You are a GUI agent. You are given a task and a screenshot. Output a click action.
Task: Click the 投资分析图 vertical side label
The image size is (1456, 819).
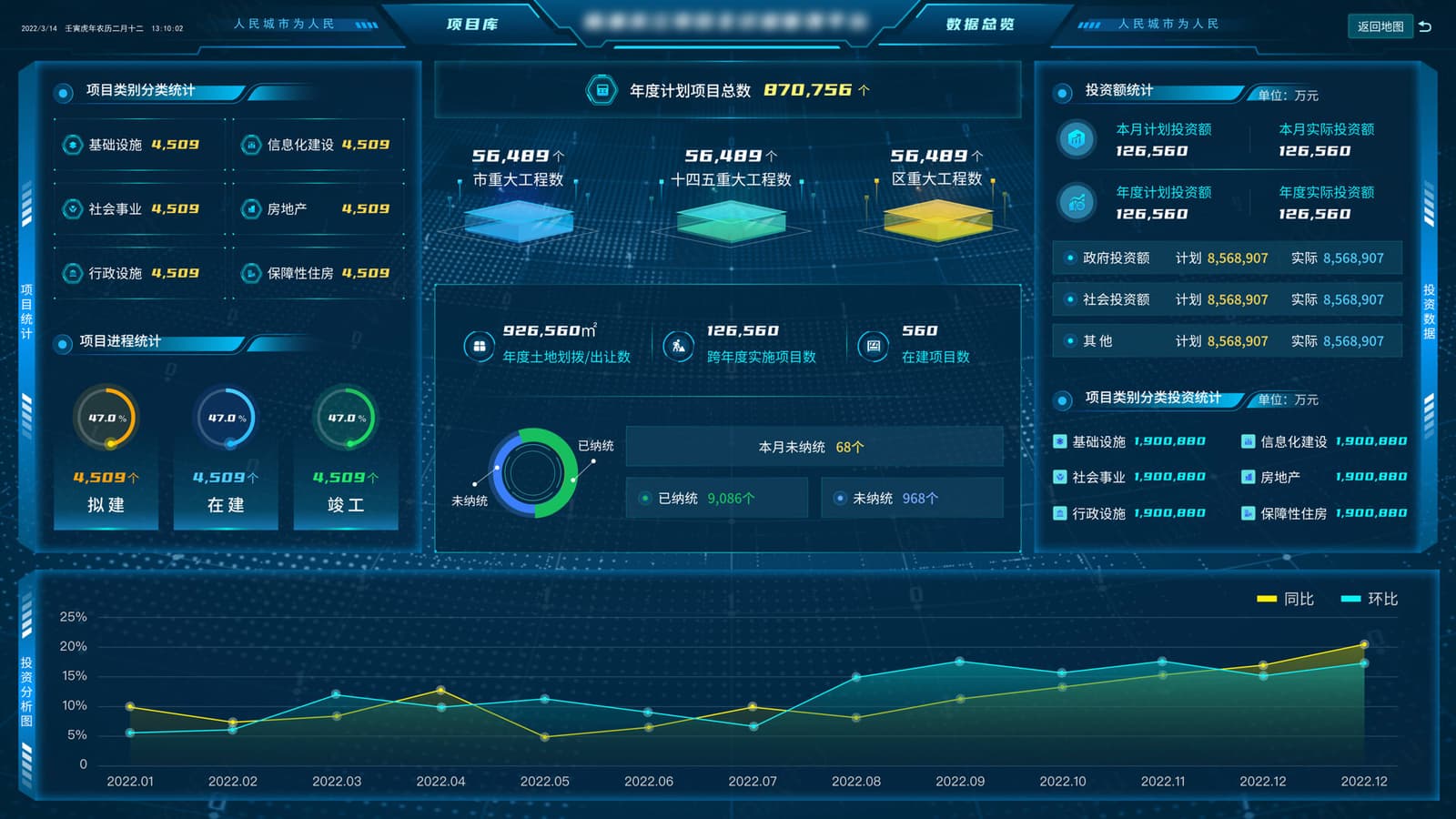tap(26, 692)
